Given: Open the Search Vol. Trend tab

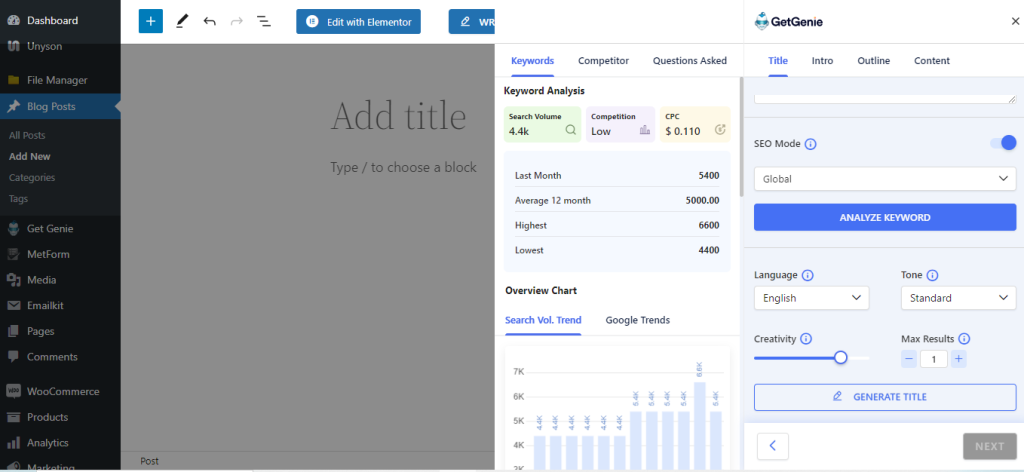Looking at the screenshot, I should pyautogui.click(x=543, y=320).
